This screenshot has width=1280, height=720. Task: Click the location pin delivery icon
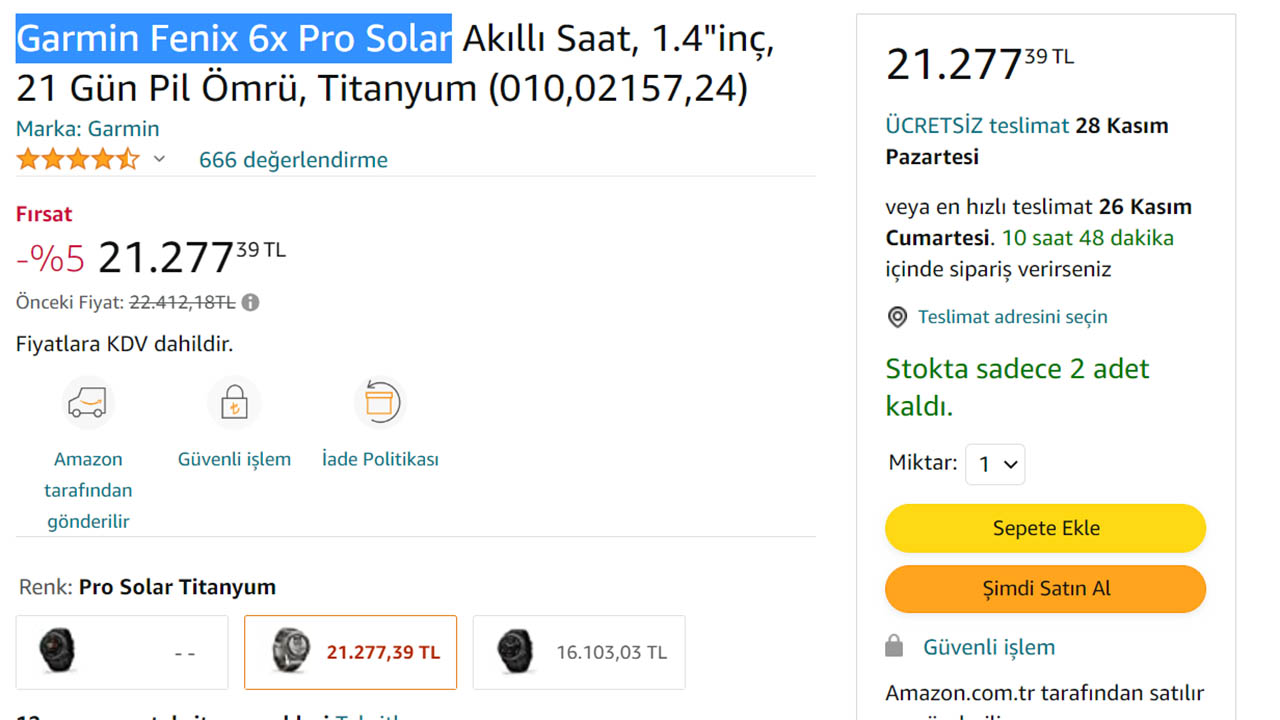(x=898, y=317)
